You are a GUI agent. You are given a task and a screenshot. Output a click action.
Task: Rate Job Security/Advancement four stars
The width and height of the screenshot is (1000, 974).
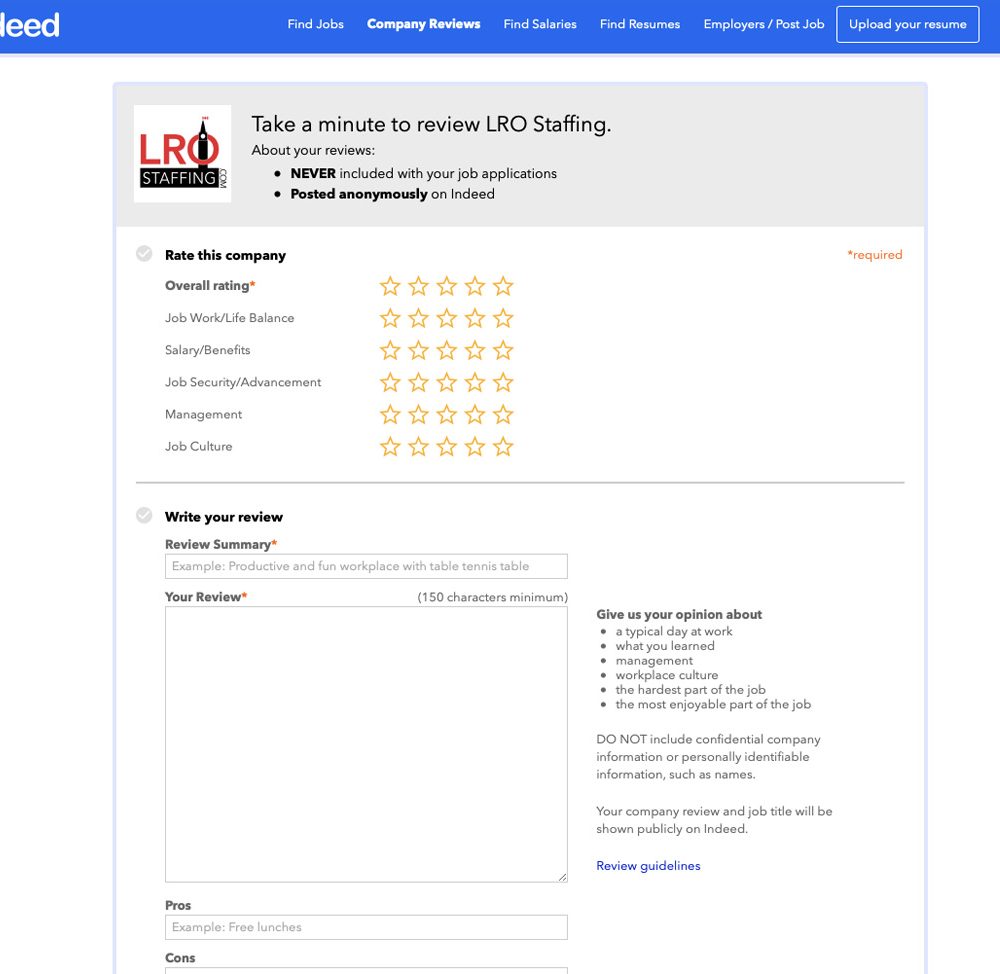click(475, 383)
